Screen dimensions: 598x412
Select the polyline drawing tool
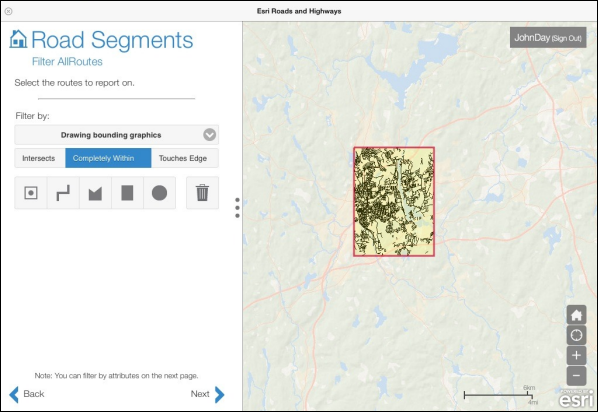coord(63,193)
